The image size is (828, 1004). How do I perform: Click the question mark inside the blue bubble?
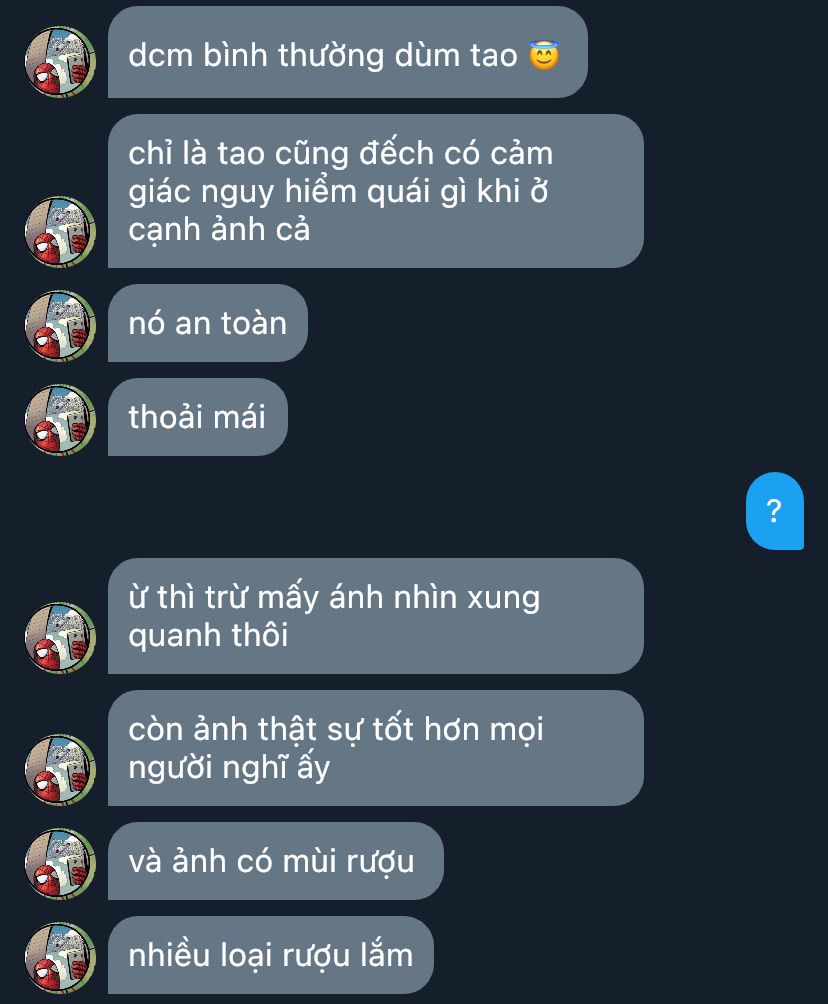774,511
